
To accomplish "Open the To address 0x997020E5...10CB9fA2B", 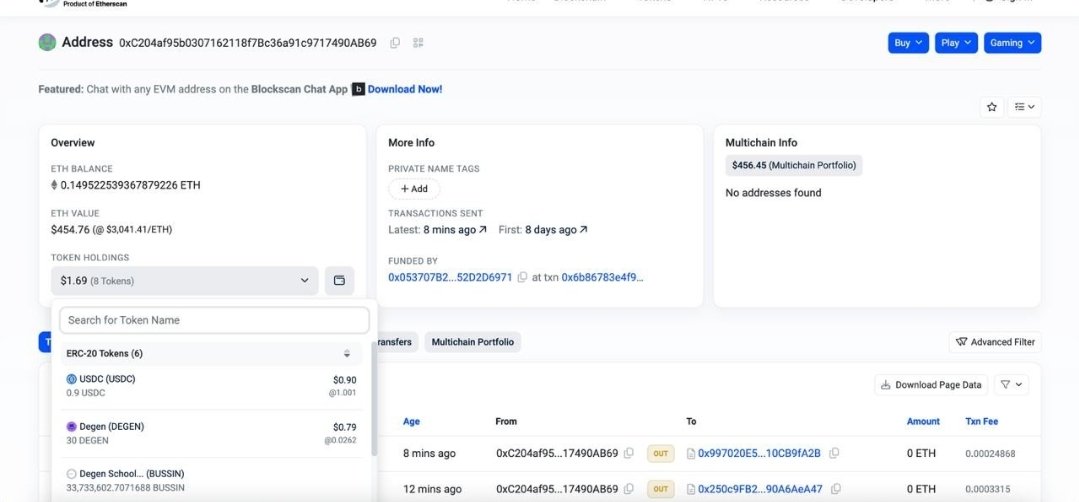I will [x=759, y=453].
